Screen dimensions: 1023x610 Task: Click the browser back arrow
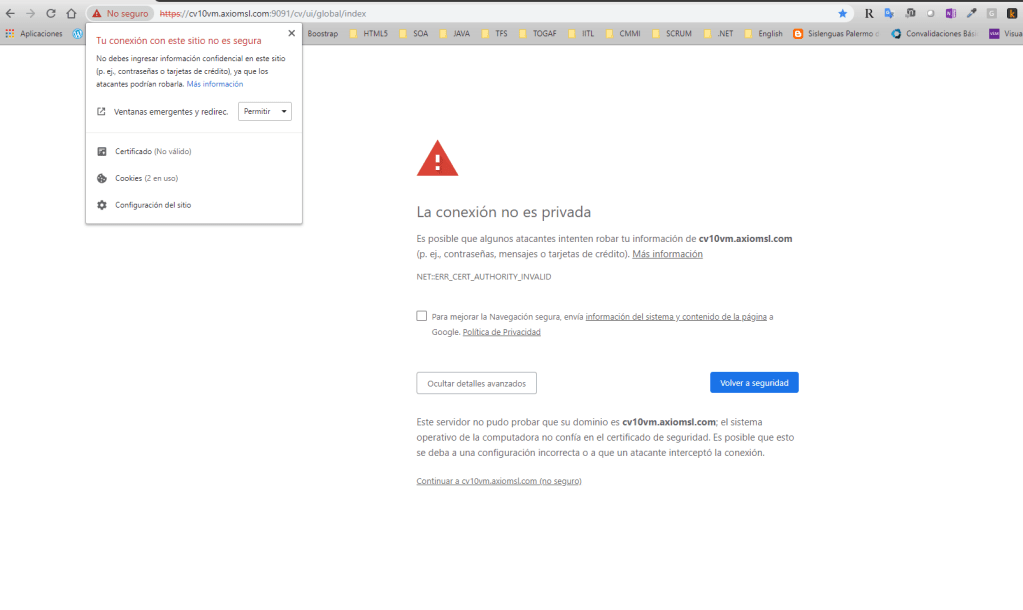pos(10,13)
